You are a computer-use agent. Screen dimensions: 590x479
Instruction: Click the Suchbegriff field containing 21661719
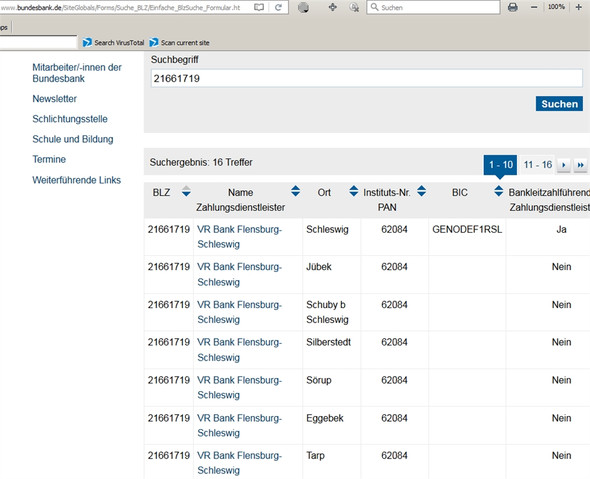click(366, 78)
